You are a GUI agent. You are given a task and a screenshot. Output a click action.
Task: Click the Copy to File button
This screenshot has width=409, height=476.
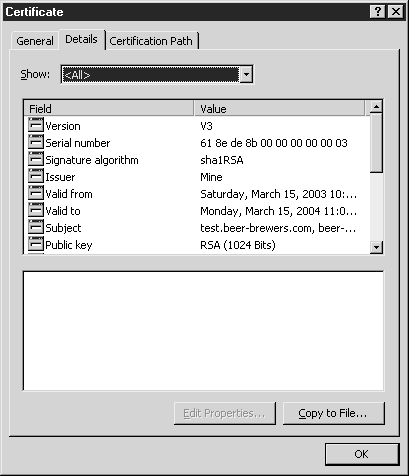tap(334, 413)
